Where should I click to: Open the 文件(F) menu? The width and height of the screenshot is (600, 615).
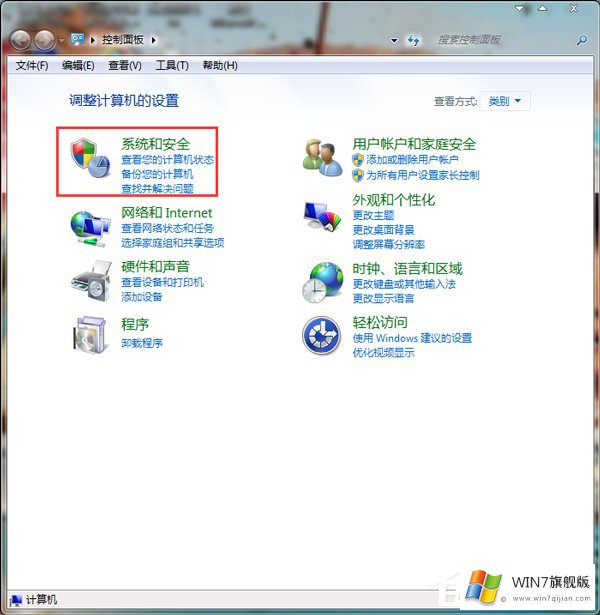pyautogui.click(x=32, y=66)
